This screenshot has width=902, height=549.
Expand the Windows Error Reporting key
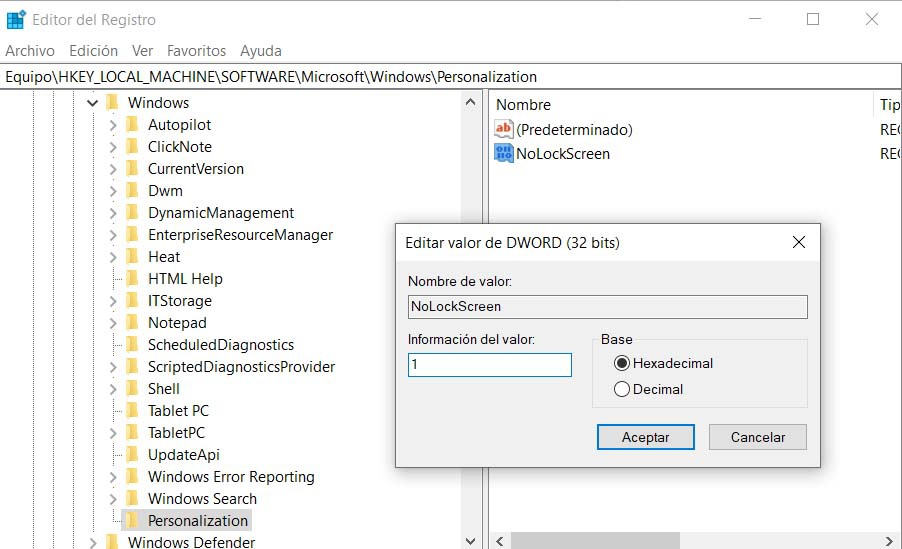[x=113, y=477]
